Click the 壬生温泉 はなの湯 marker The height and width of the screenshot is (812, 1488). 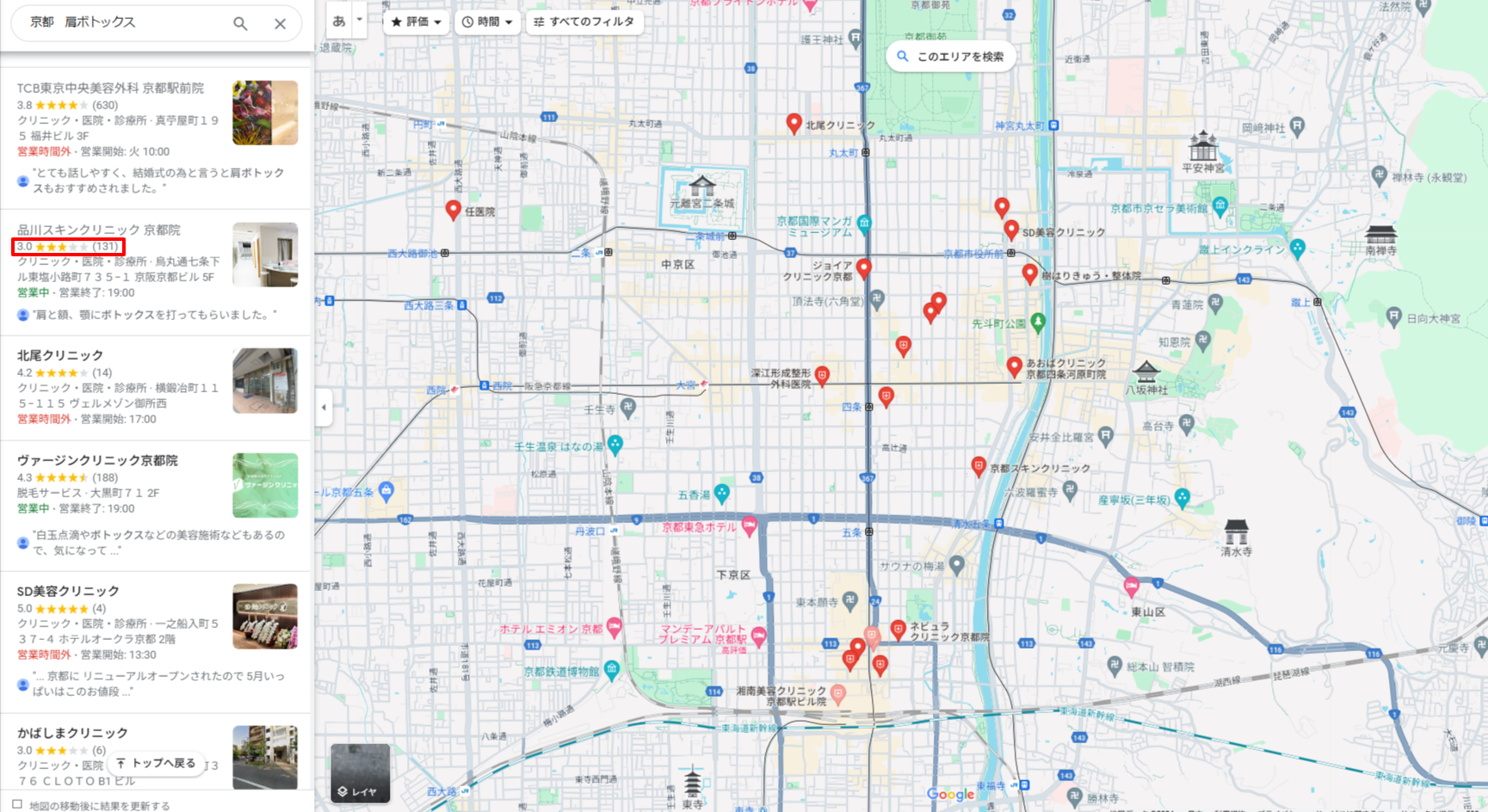(x=614, y=444)
